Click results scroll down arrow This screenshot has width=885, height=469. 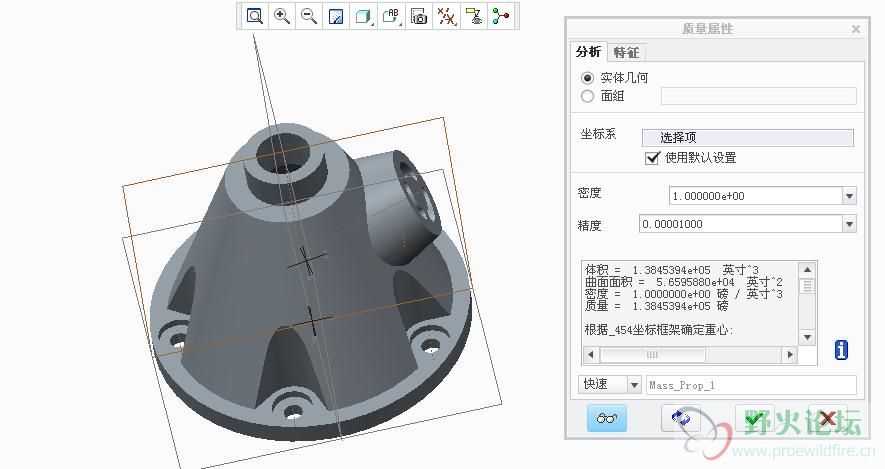(x=807, y=337)
